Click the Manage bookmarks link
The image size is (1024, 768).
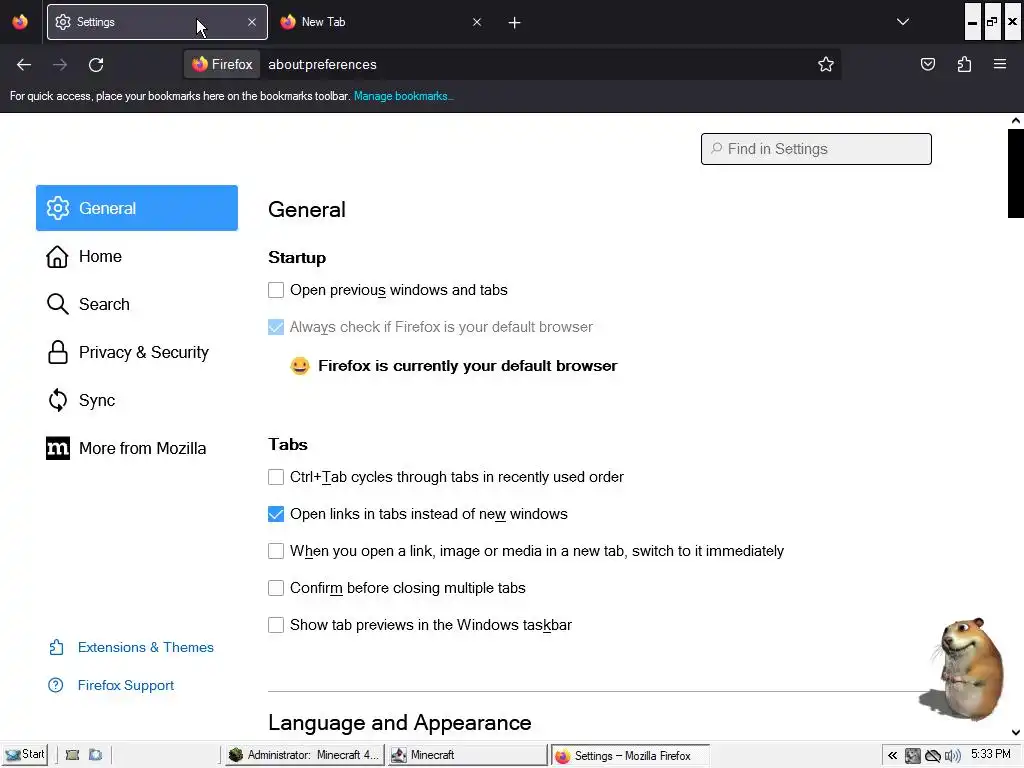[403, 96]
